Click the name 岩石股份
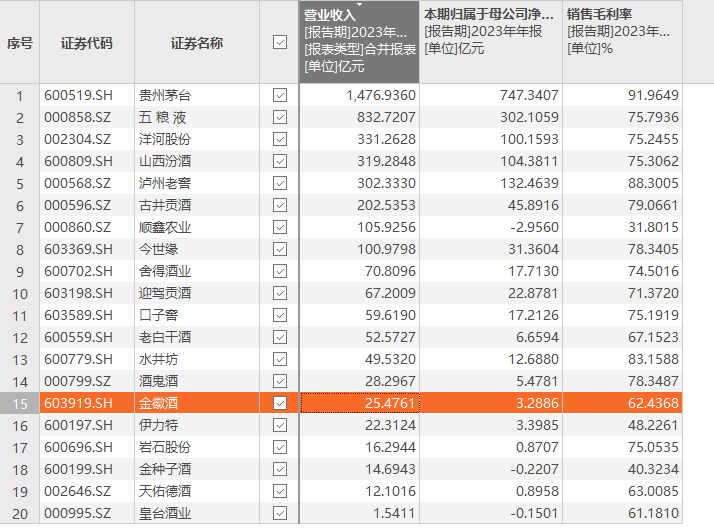The width and height of the screenshot is (714, 531). click(x=165, y=447)
